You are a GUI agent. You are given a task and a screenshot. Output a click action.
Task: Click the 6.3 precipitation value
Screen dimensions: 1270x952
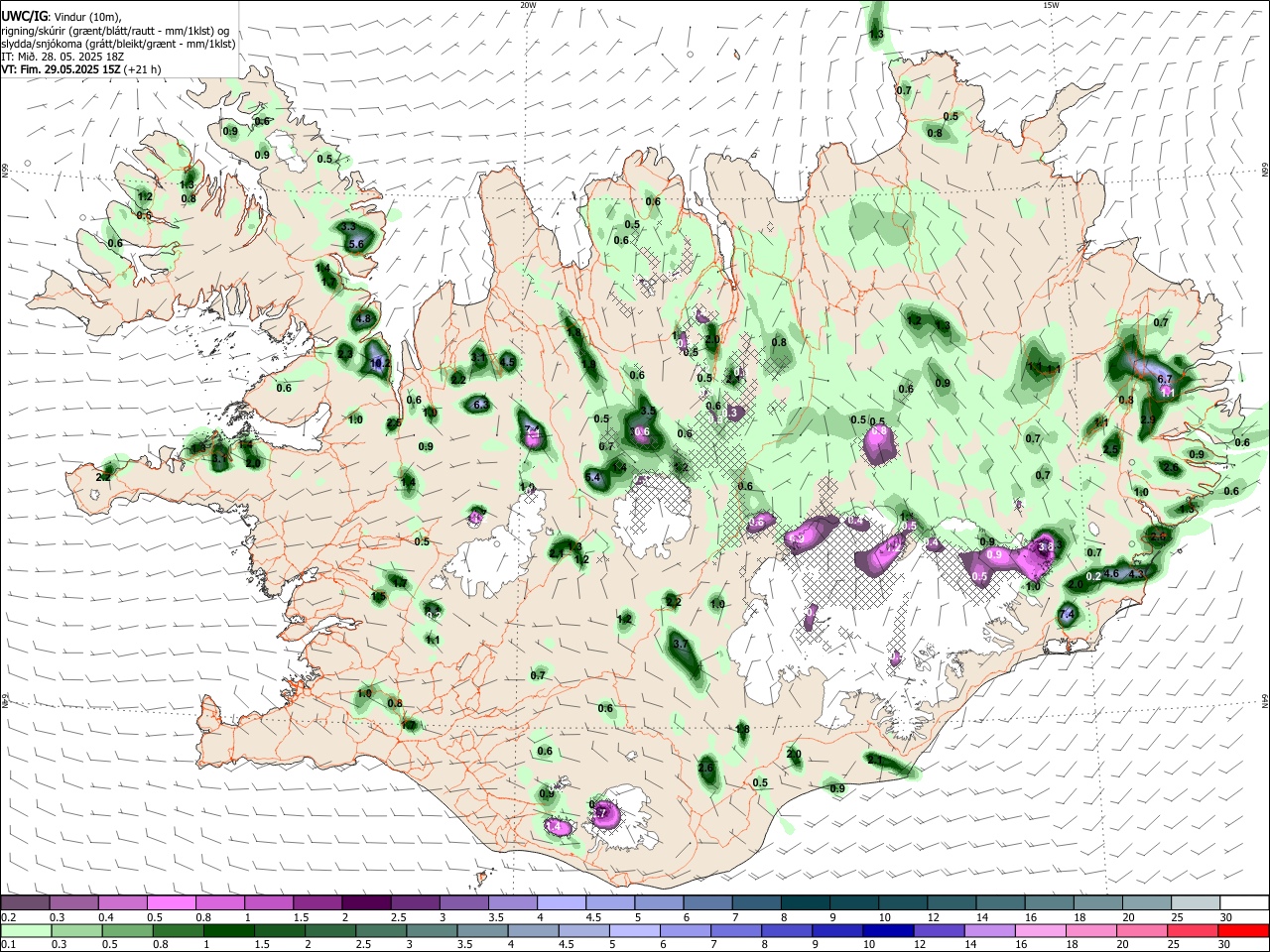coord(481,405)
